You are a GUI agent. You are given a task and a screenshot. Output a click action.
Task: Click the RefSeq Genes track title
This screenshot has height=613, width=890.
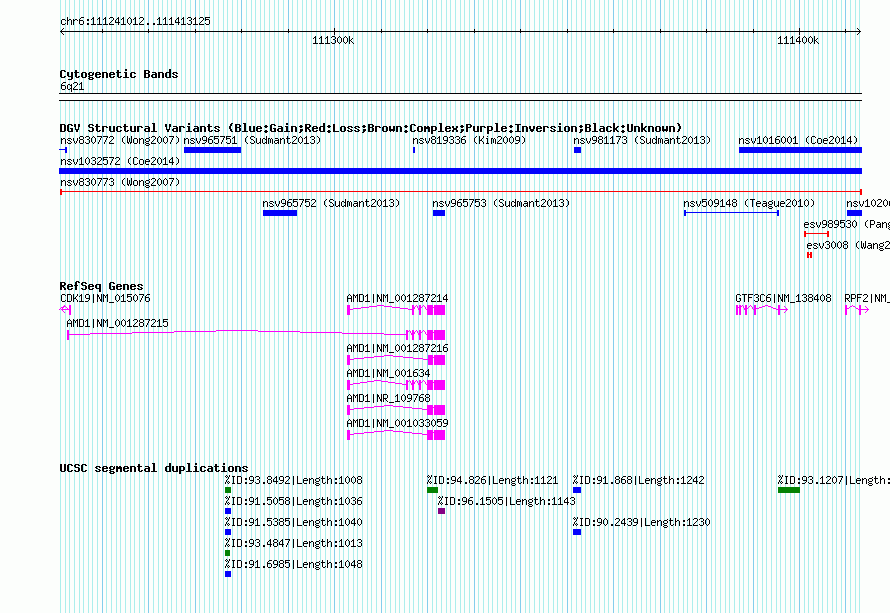(102, 286)
